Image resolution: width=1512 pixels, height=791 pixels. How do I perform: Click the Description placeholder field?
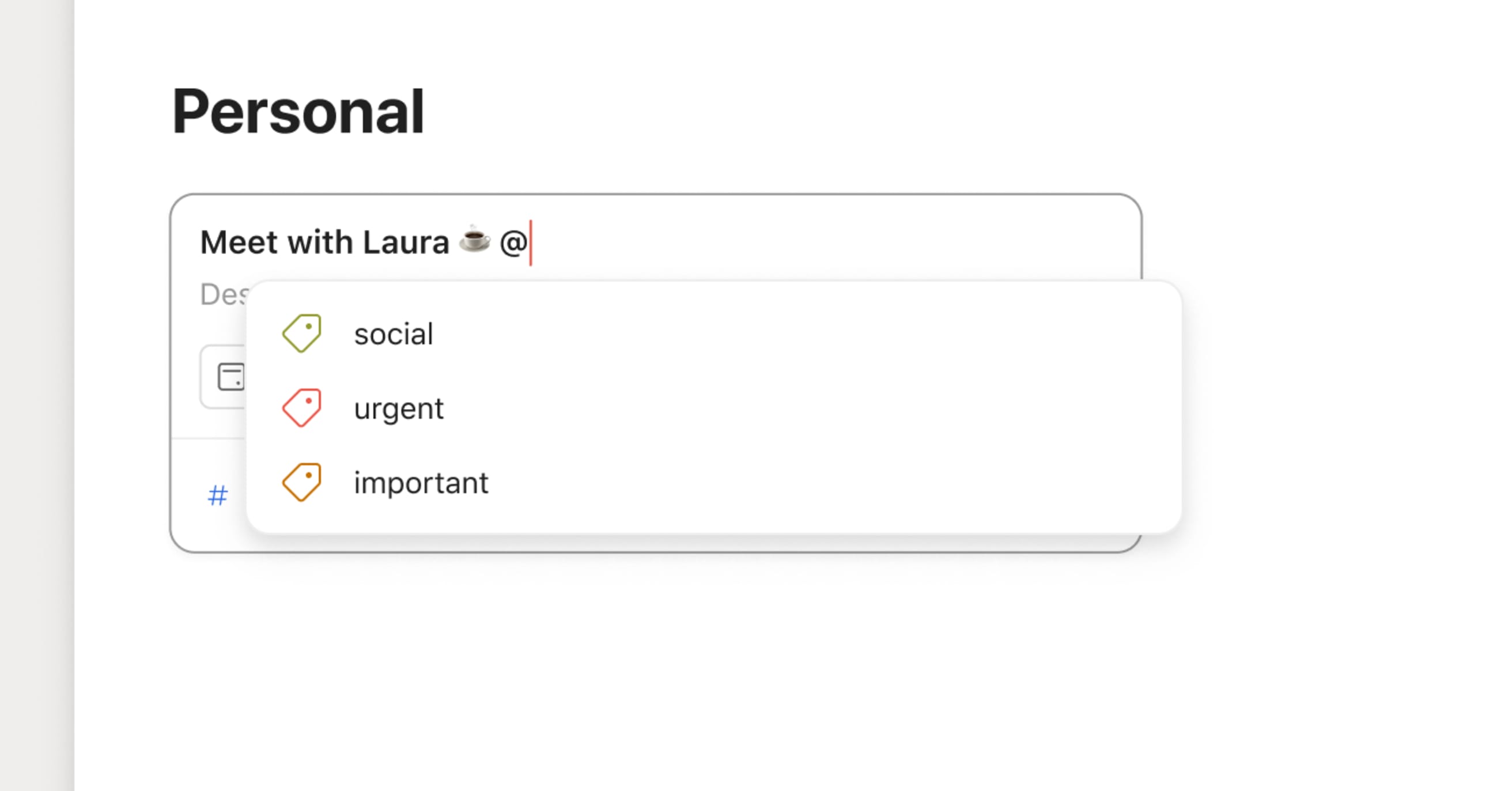[x=223, y=296]
